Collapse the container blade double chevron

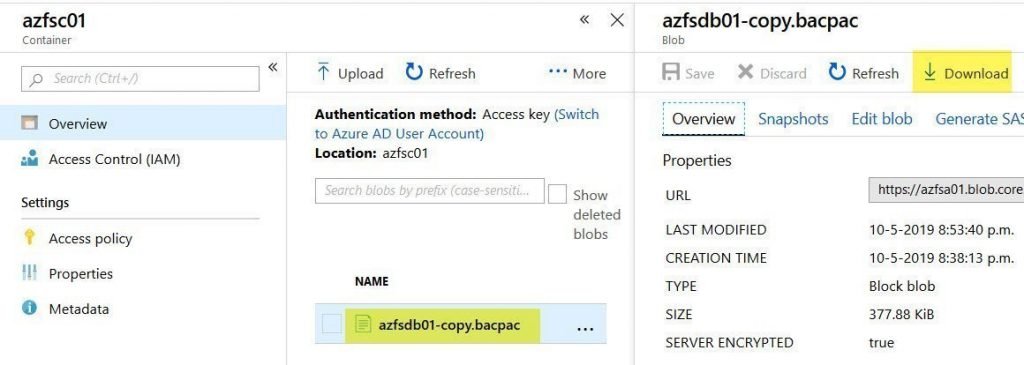(584, 20)
